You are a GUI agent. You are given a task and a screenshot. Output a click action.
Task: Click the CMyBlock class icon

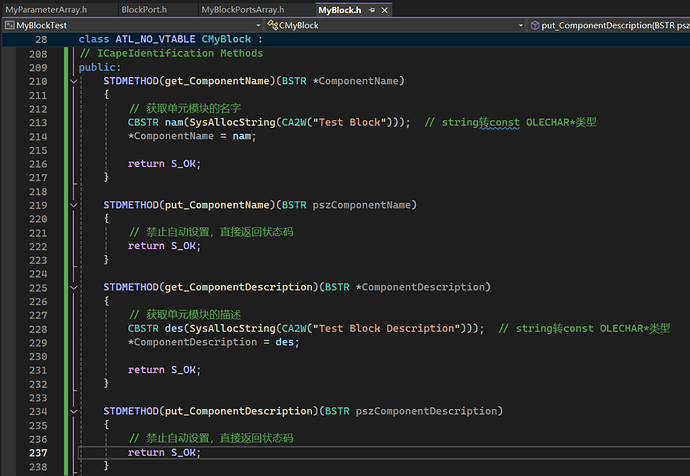click(x=272, y=26)
